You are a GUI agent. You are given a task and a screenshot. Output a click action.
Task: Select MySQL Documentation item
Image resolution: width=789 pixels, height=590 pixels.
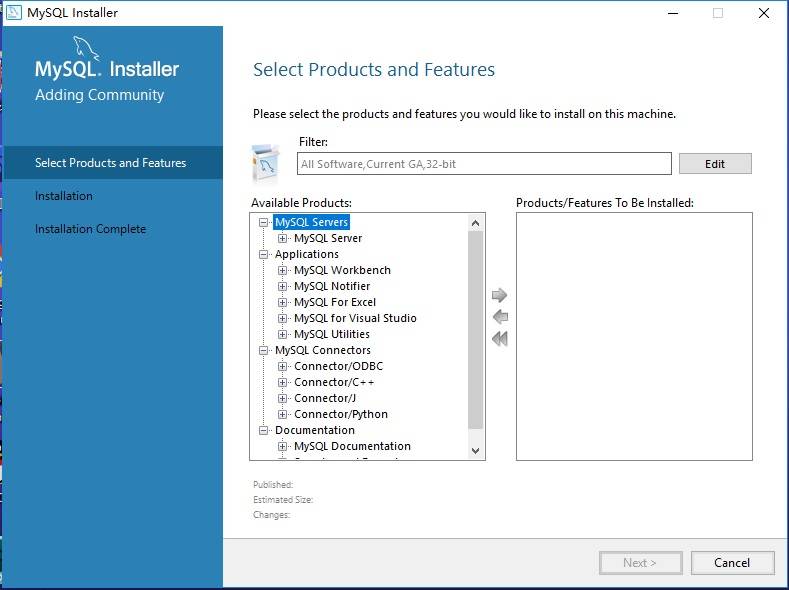[352, 447]
